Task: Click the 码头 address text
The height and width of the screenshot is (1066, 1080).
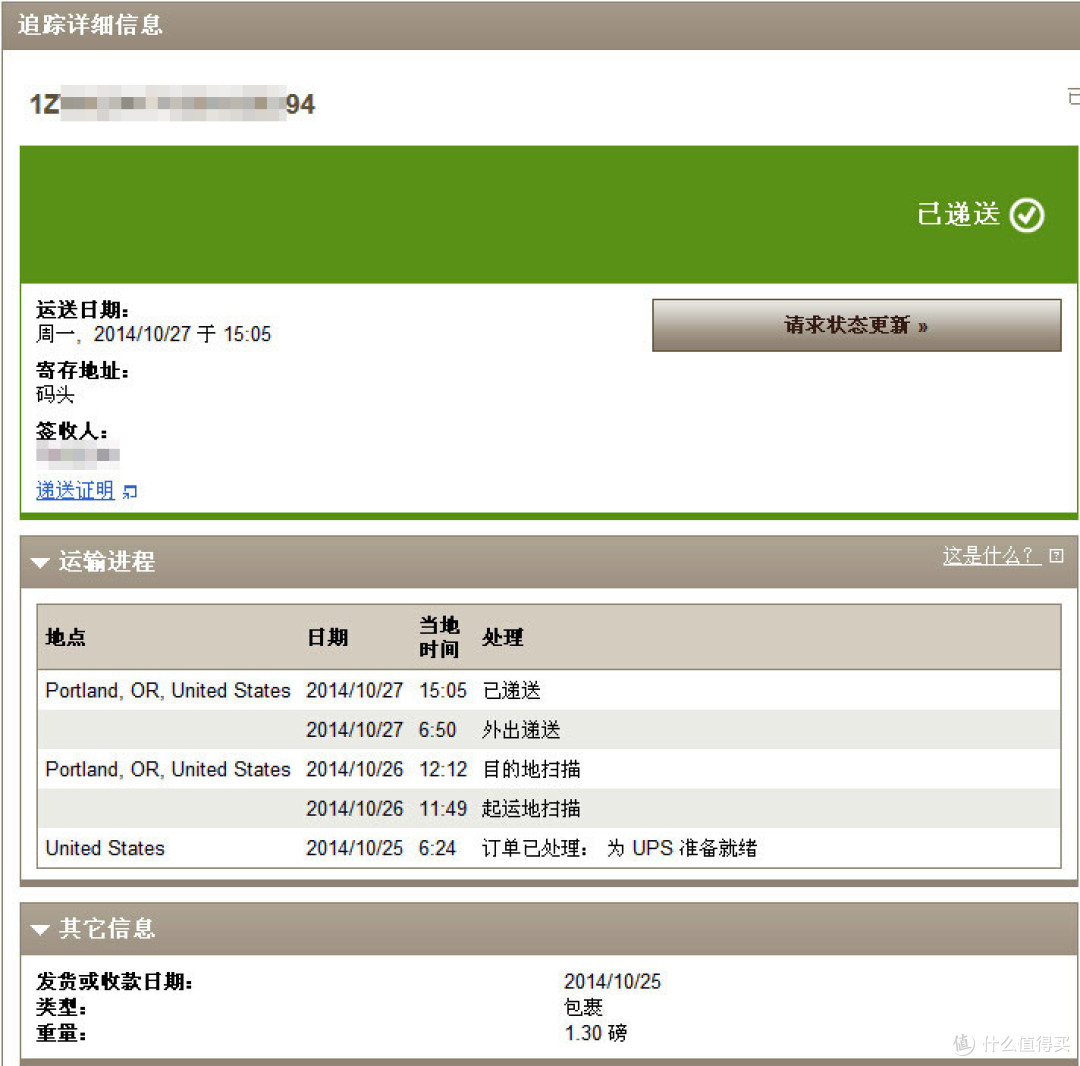Action: pos(55,394)
